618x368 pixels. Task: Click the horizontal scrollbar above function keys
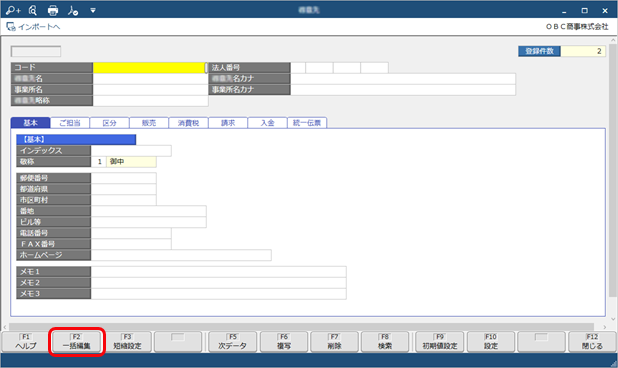(302, 327)
